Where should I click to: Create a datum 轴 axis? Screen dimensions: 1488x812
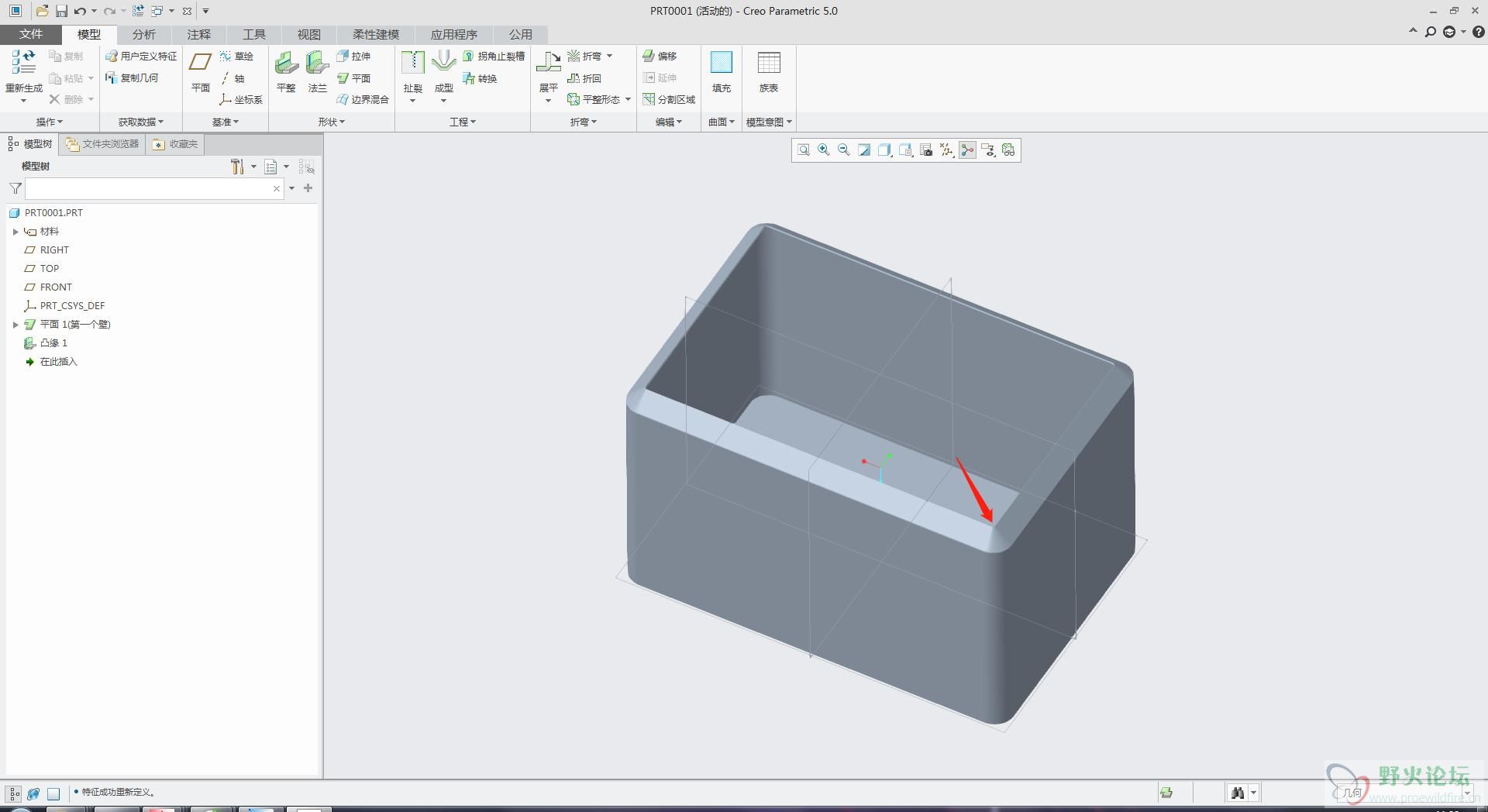(x=232, y=78)
